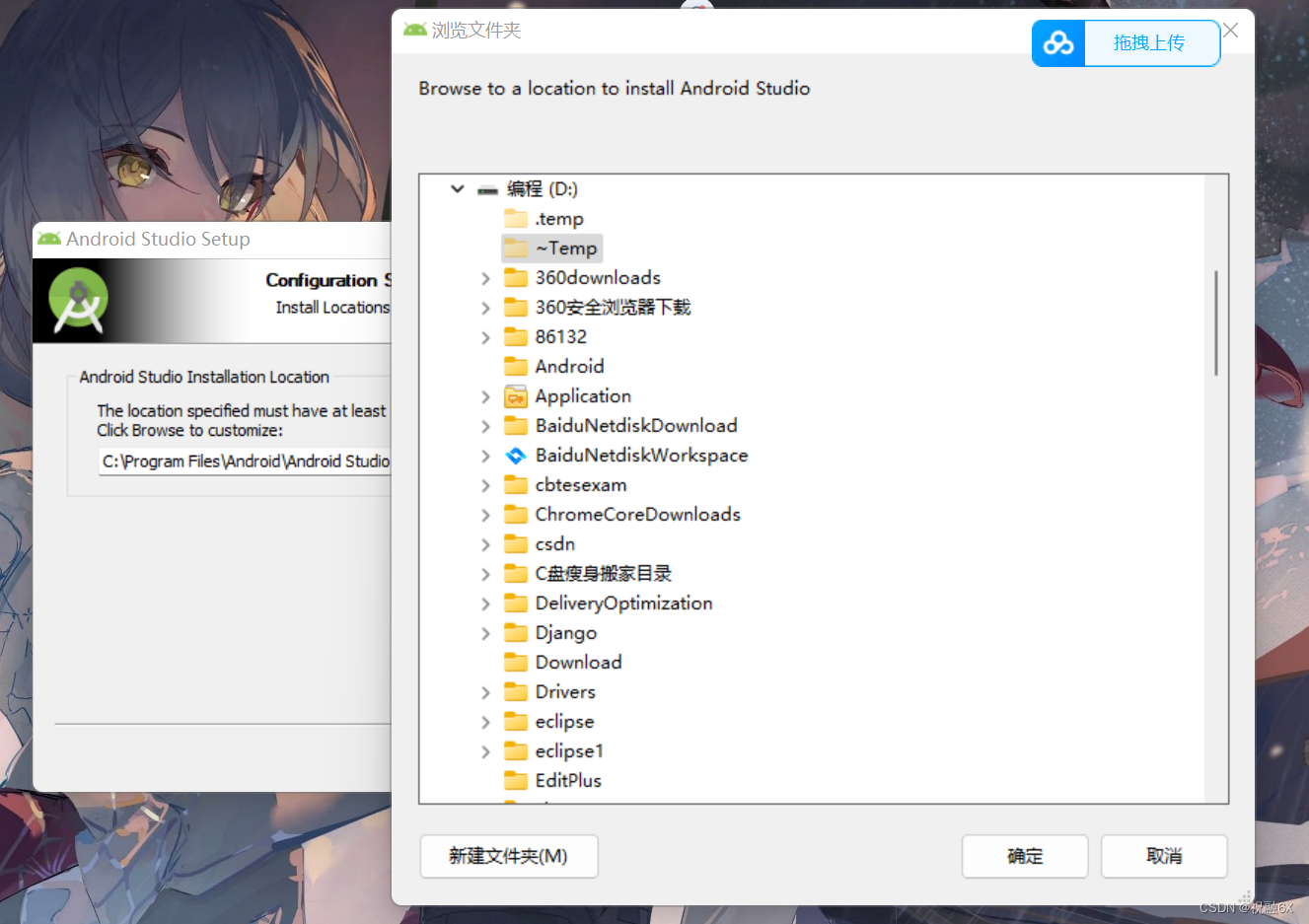Click the BaiduNetdiskDownload folder icon
Screen dimensions: 1309x924
tap(516, 425)
